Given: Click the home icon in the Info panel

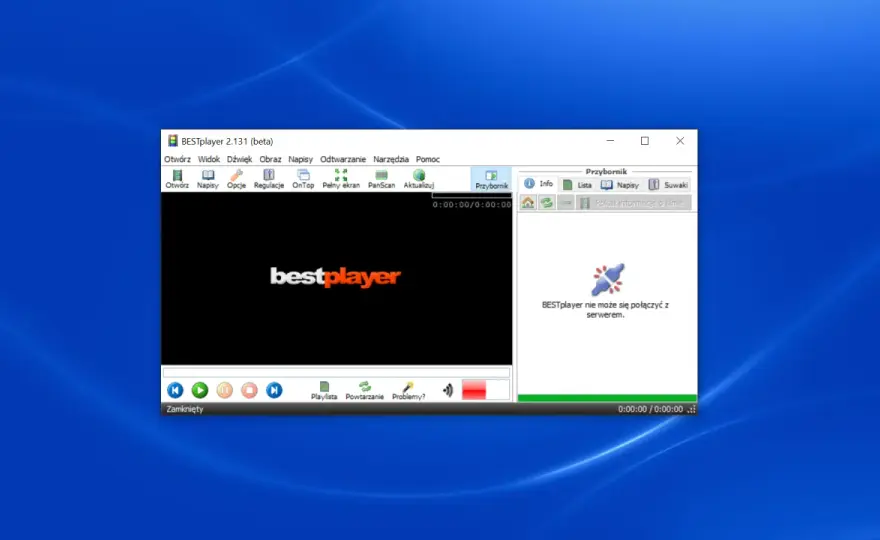Looking at the screenshot, I should [x=528, y=203].
